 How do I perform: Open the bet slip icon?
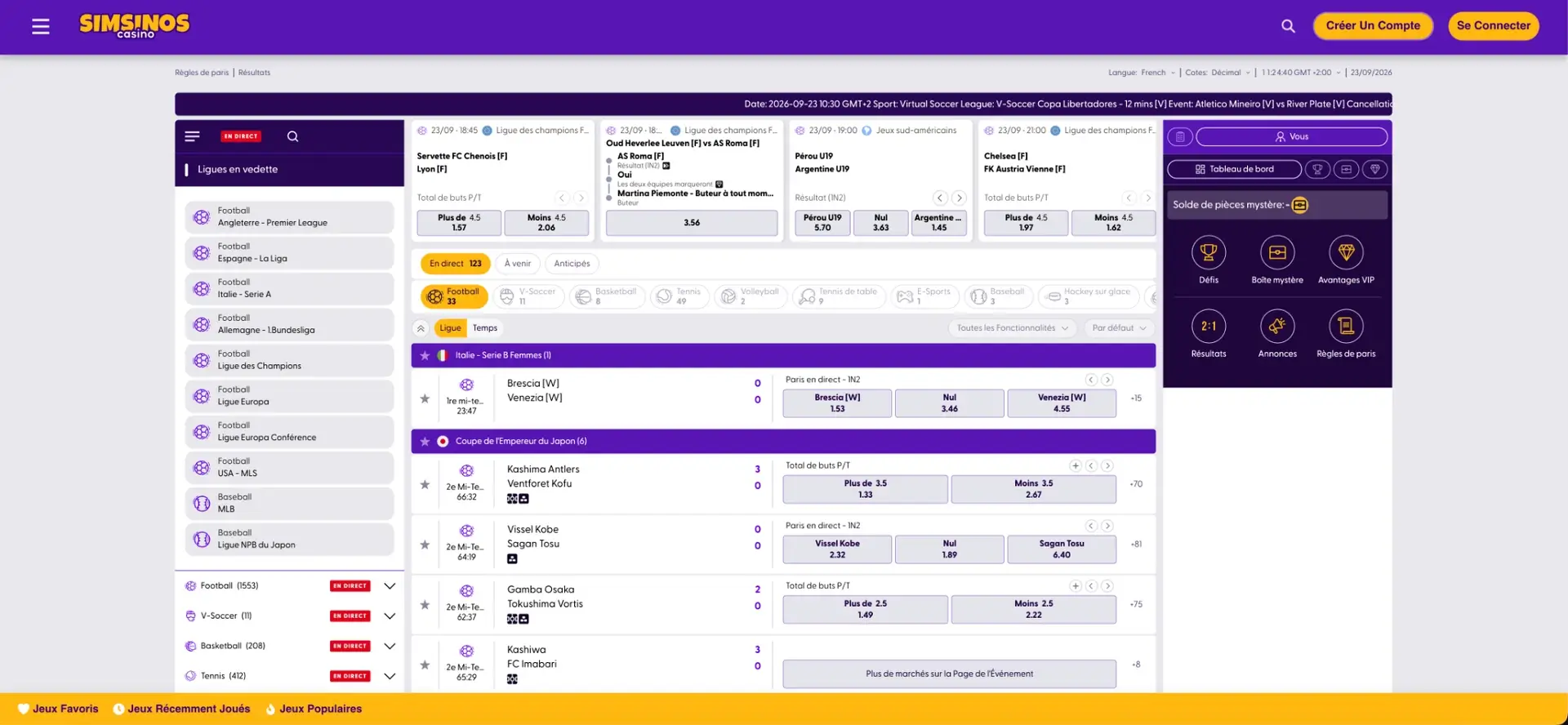coord(1180,136)
